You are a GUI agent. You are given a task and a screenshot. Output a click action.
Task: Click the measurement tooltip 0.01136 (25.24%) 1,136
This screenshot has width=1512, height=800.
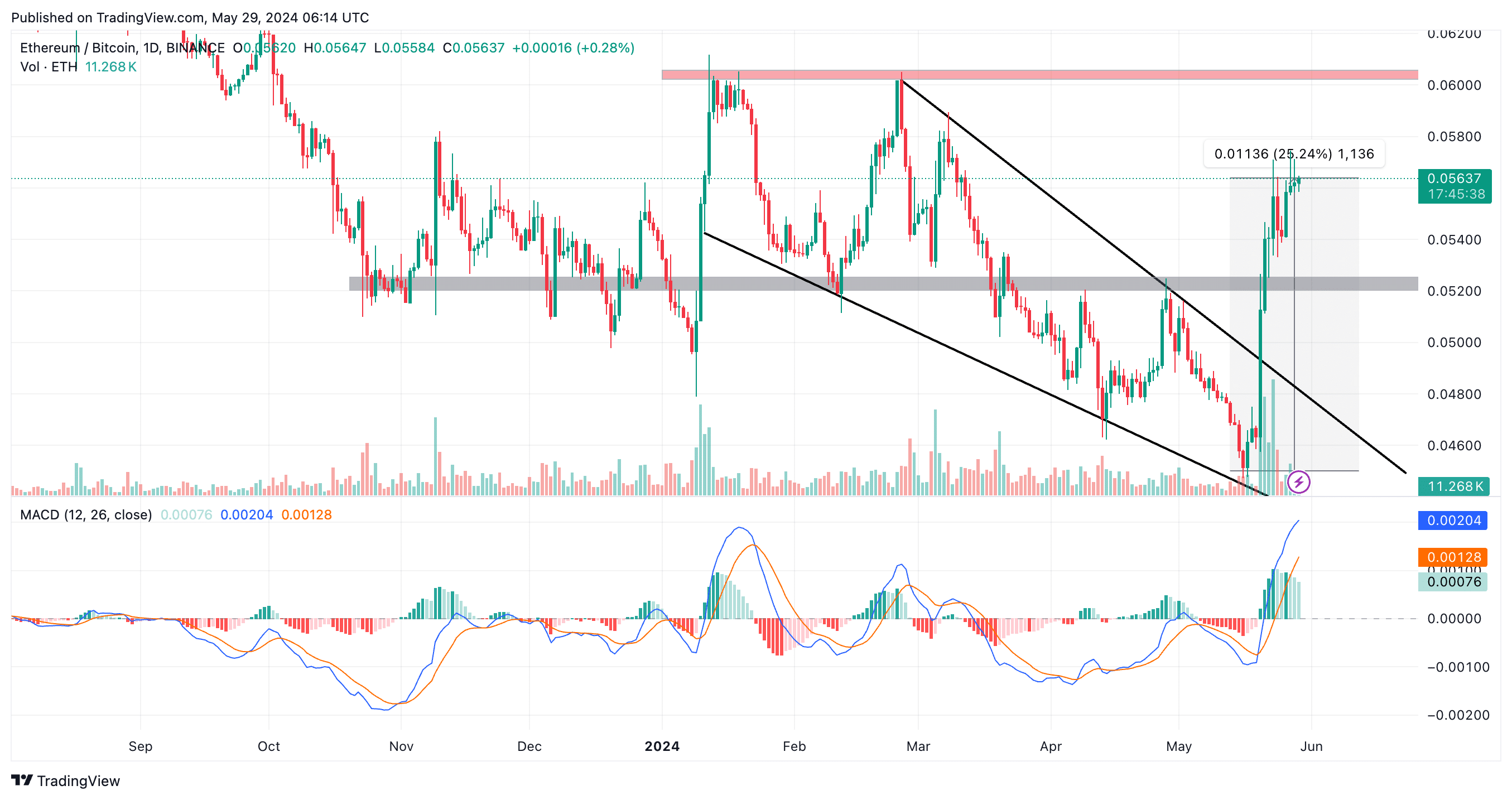pos(1294,154)
